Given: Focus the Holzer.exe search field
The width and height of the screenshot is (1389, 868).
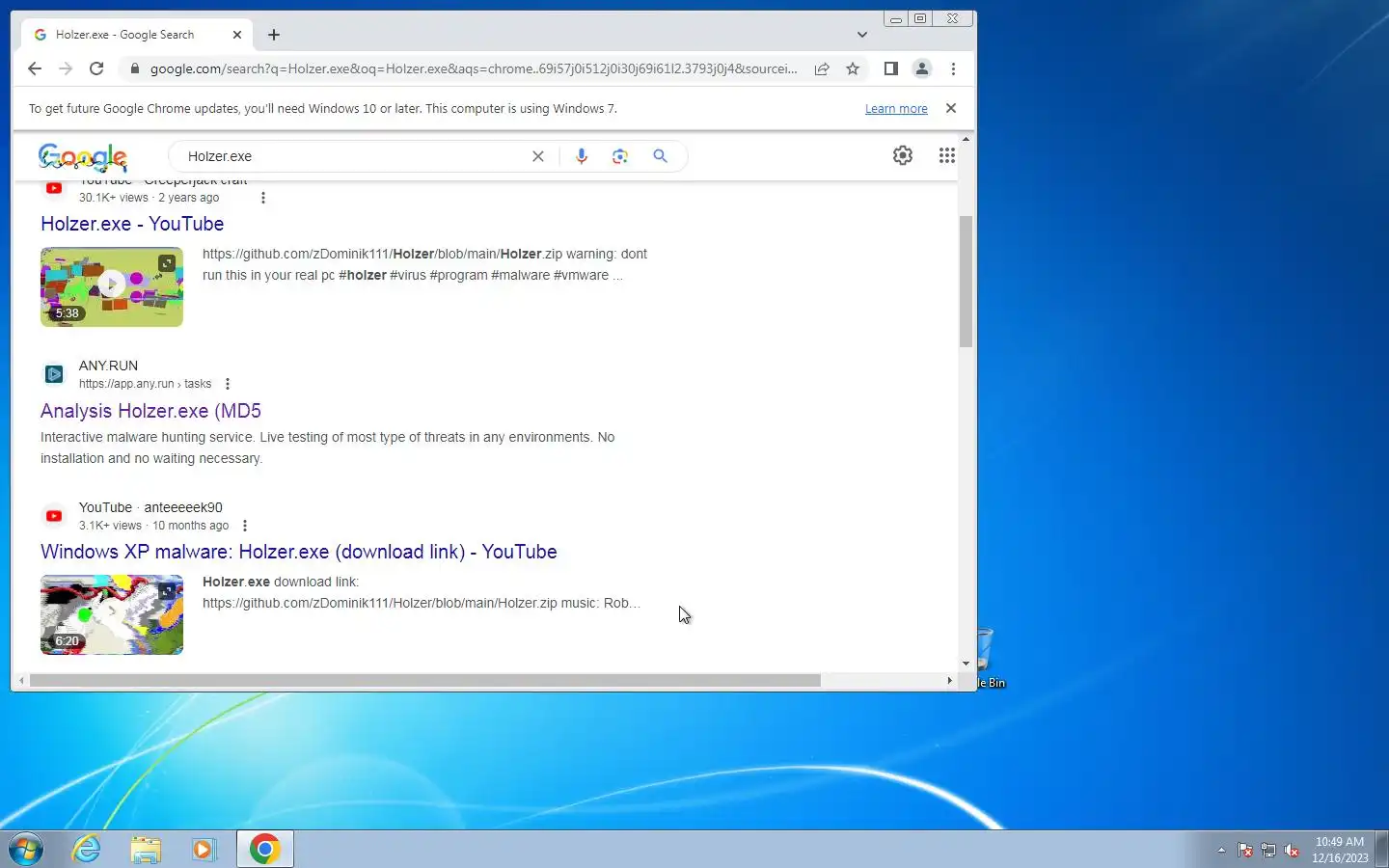Looking at the screenshot, I should 352,156.
